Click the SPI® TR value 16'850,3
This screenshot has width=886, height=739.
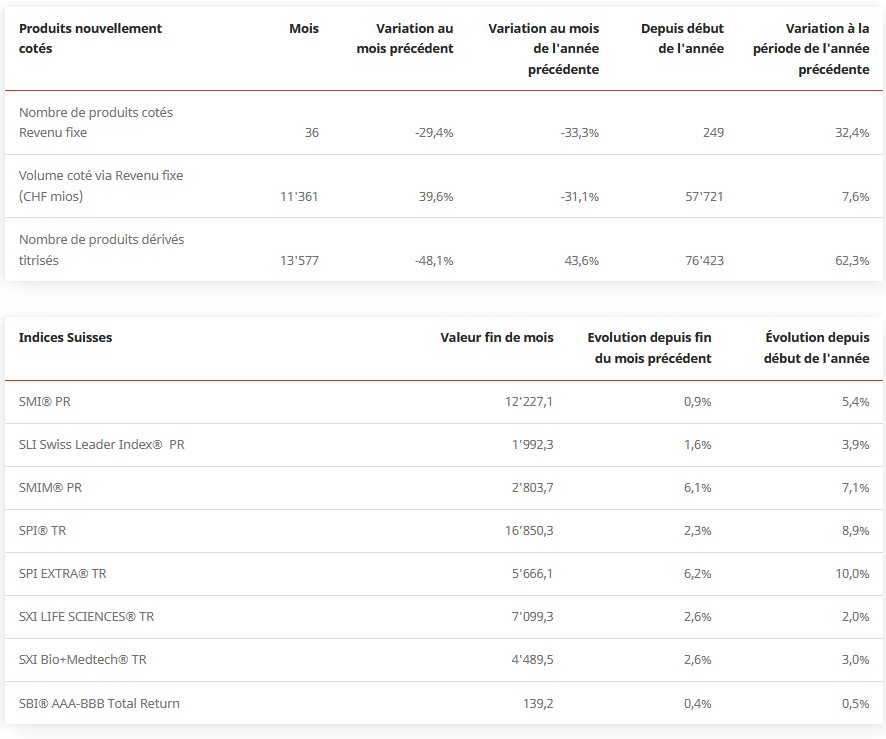click(529, 531)
